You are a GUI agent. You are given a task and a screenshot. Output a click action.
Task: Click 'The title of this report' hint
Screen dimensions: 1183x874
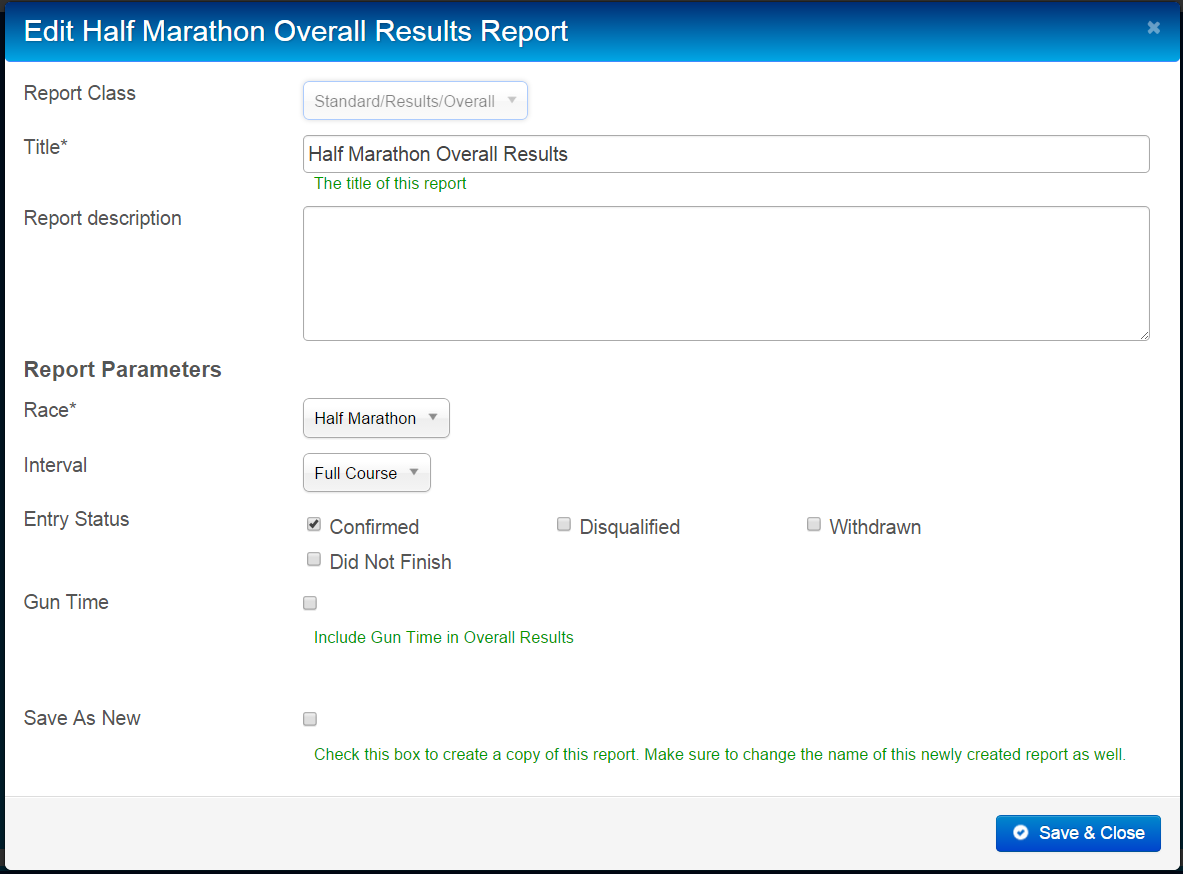pos(390,183)
